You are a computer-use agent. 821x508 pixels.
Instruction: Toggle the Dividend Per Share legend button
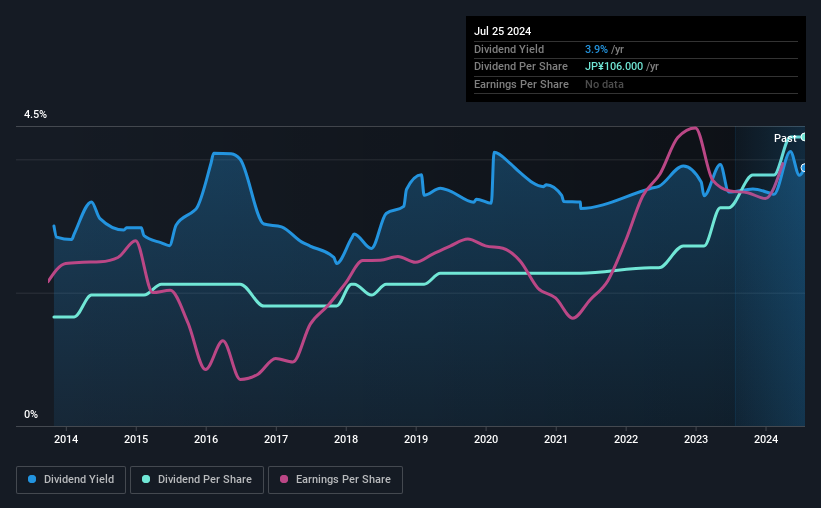click(197, 480)
